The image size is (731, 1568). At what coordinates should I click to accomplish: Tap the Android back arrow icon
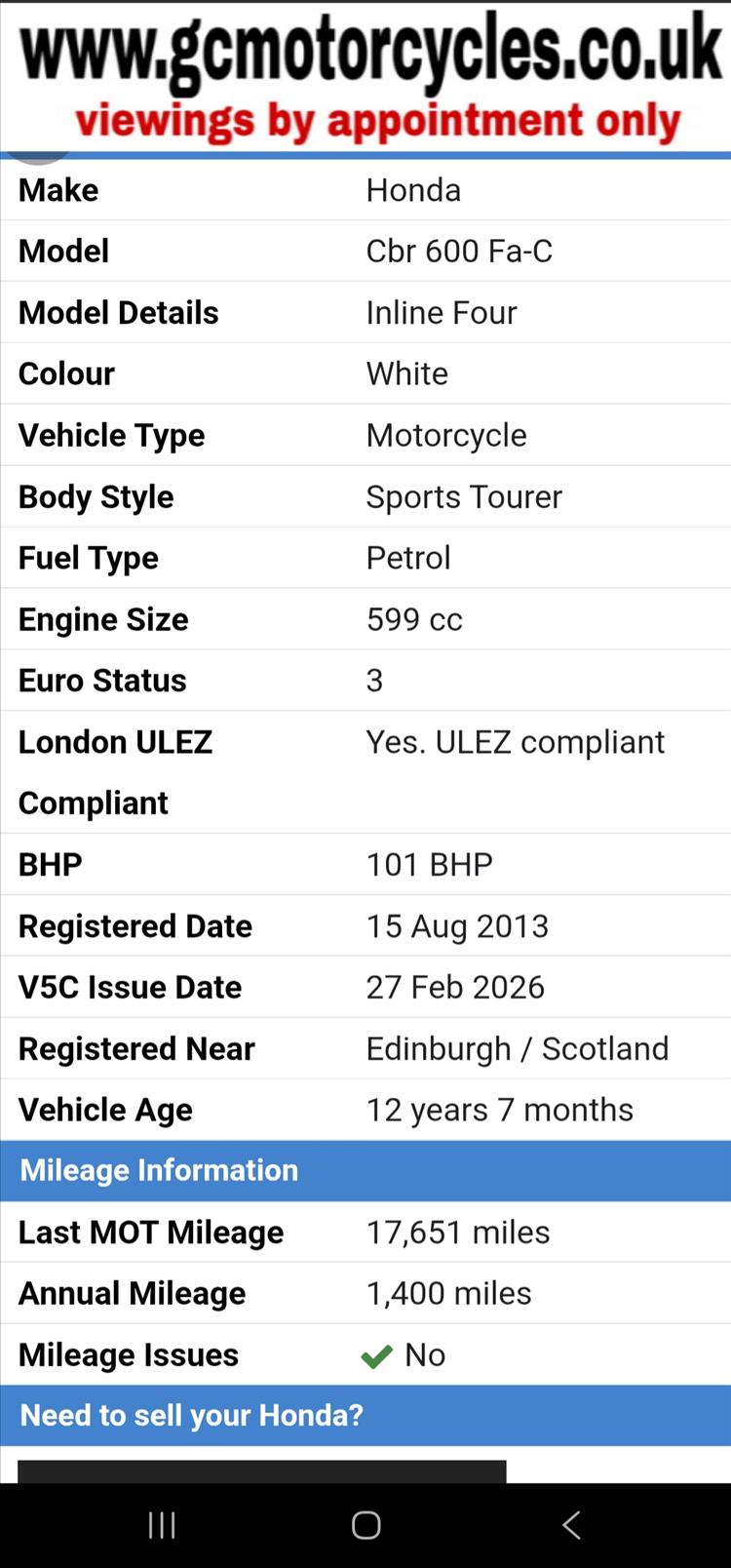click(x=572, y=1525)
